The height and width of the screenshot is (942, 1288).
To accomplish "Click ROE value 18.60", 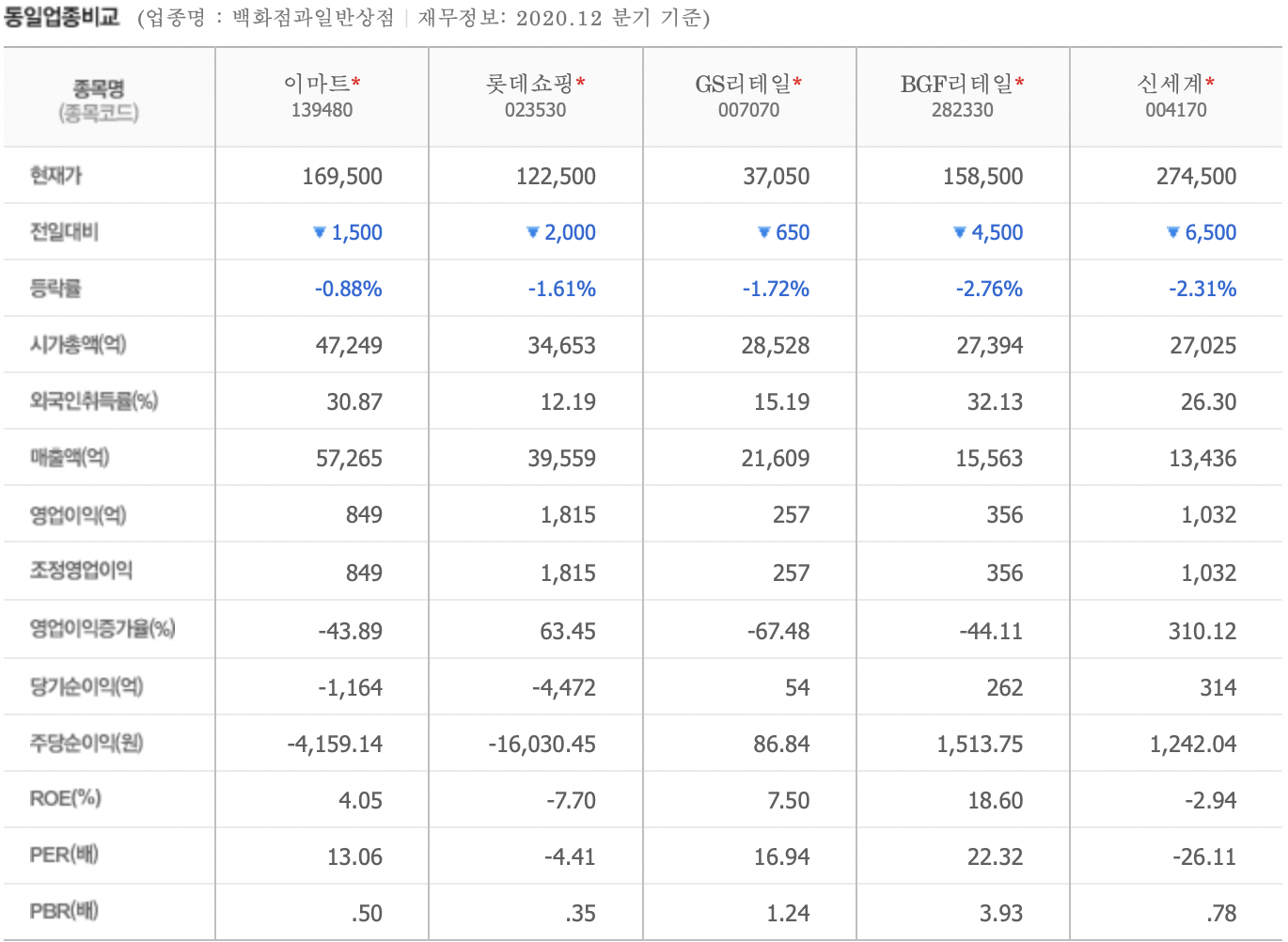I will pos(996,801).
